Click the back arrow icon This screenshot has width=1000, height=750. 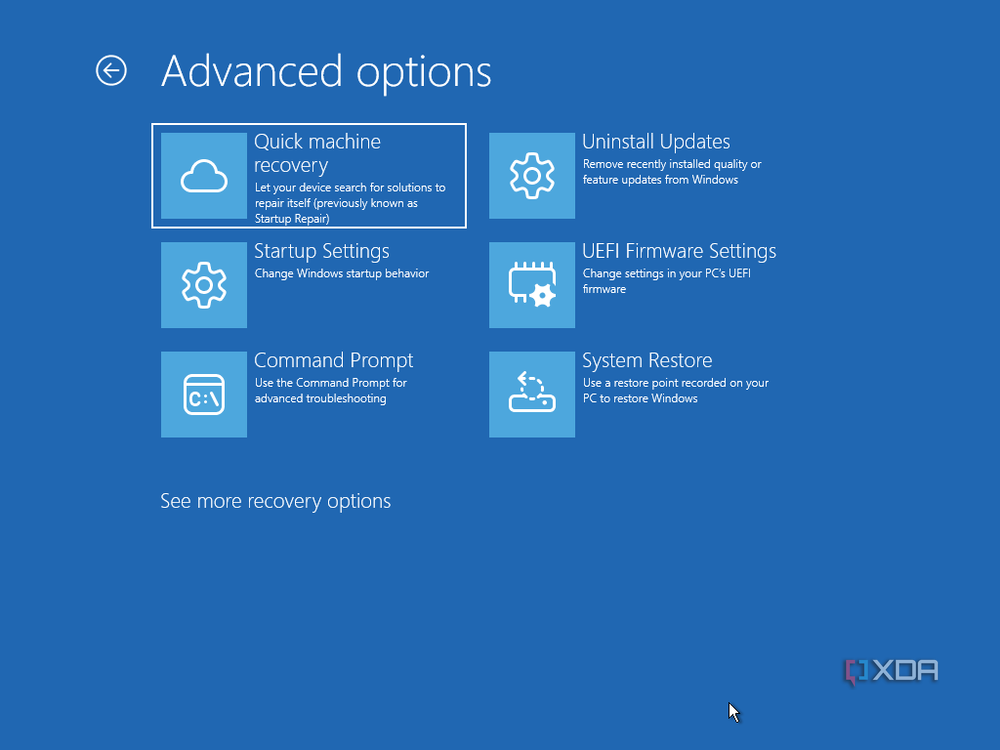click(111, 70)
